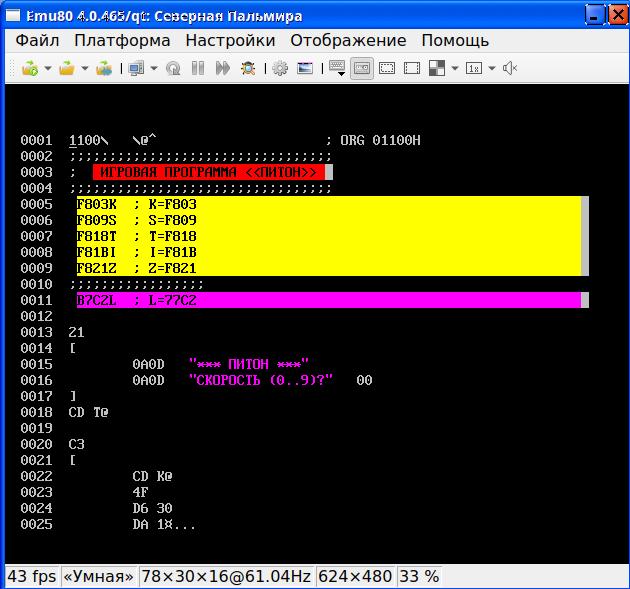
Task: Click the keyboard layout icon
Action: tap(337, 68)
